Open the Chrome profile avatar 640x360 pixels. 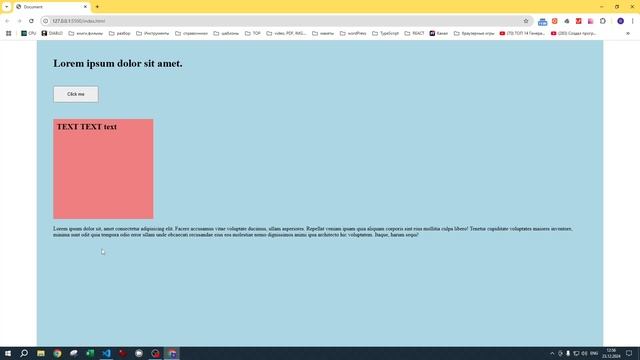[x=620, y=21]
